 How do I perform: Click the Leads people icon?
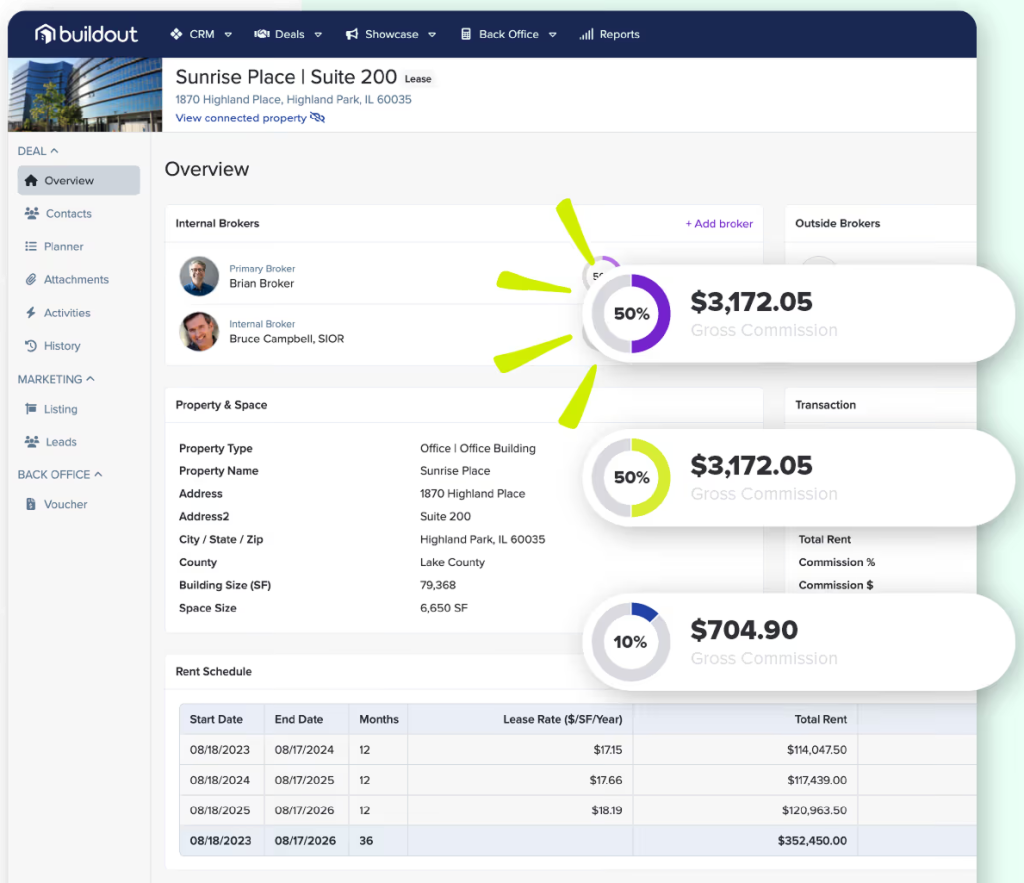pyautogui.click(x=31, y=442)
